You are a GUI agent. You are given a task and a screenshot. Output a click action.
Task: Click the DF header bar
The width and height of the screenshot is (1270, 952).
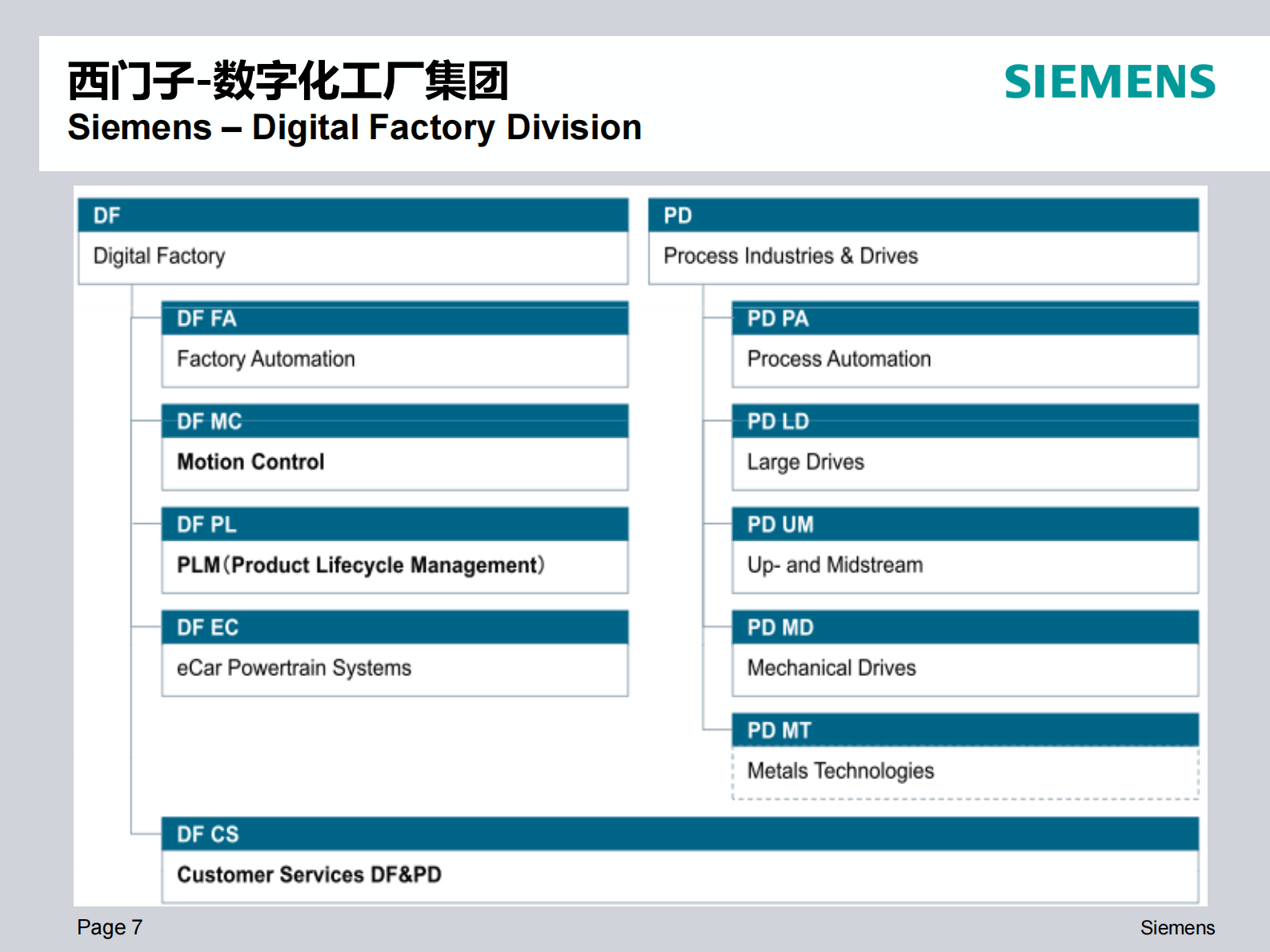(x=353, y=215)
